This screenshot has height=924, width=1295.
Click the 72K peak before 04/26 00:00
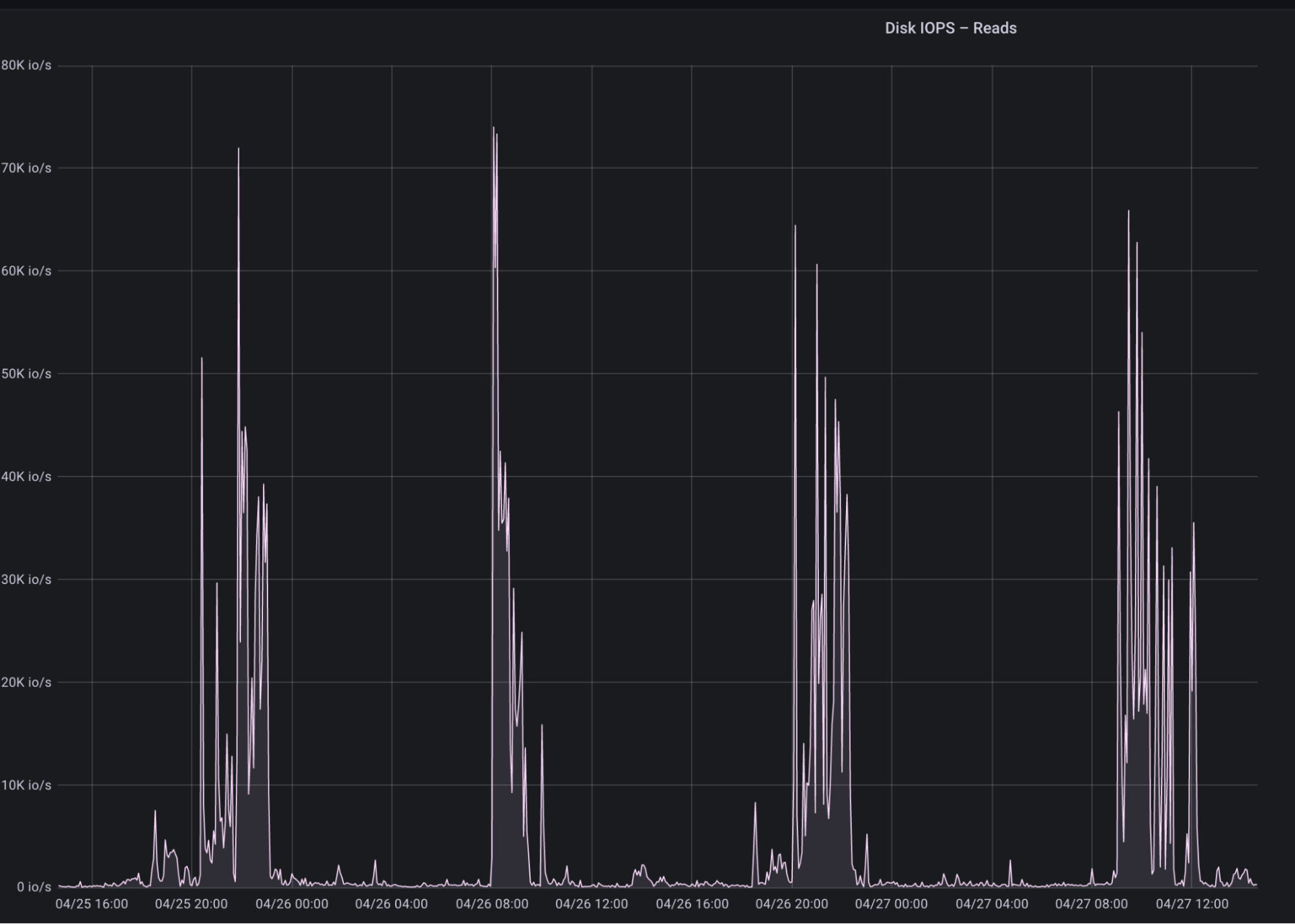pyautogui.click(x=238, y=149)
